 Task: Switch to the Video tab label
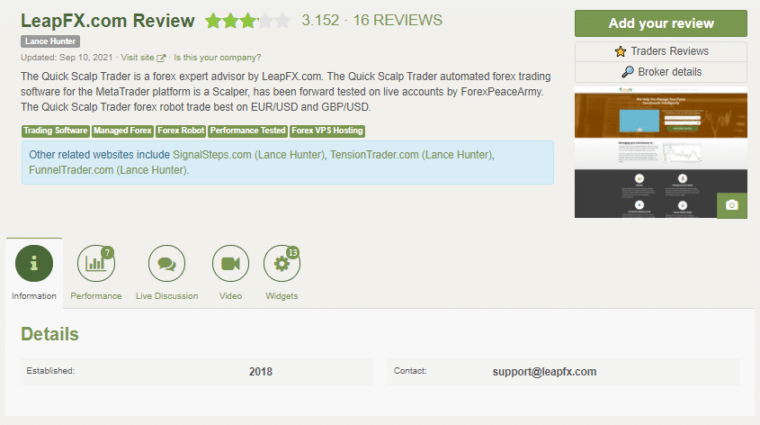(230, 296)
